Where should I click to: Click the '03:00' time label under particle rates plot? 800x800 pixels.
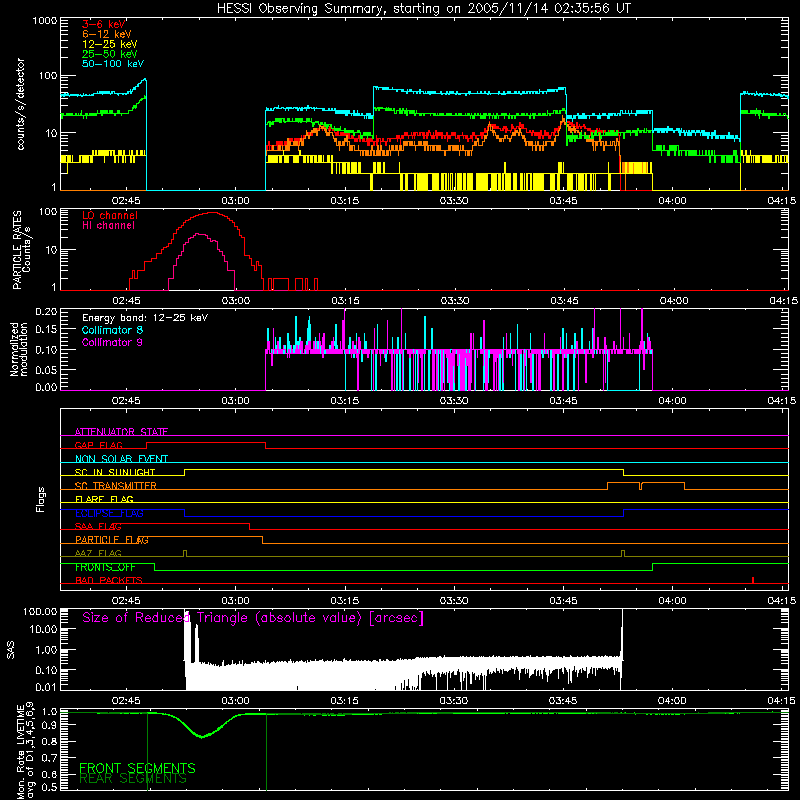236,301
